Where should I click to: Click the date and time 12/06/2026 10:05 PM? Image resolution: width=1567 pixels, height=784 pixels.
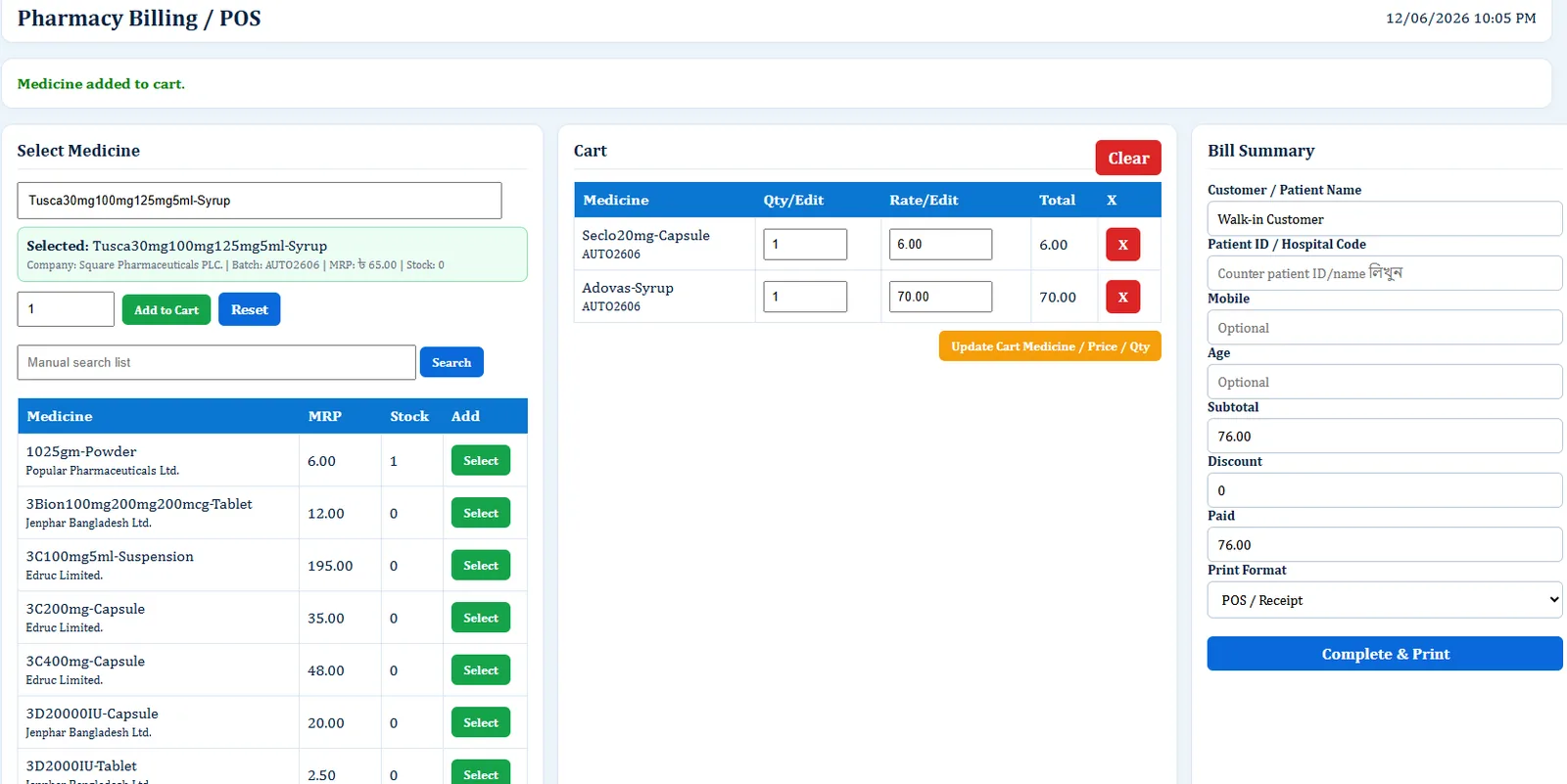pos(1460,19)
